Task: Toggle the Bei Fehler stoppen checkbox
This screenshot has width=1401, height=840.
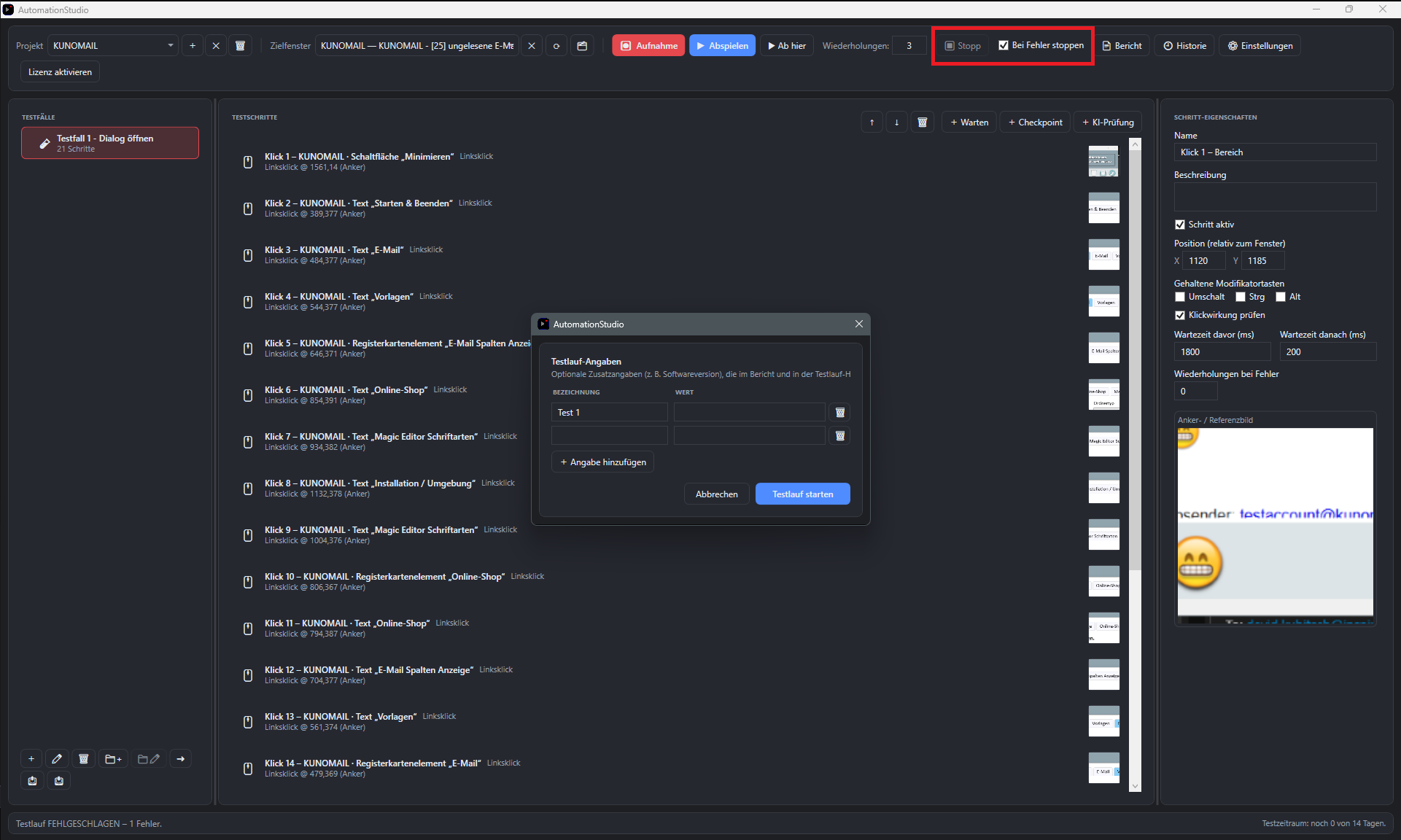Action: point(1004,45)
